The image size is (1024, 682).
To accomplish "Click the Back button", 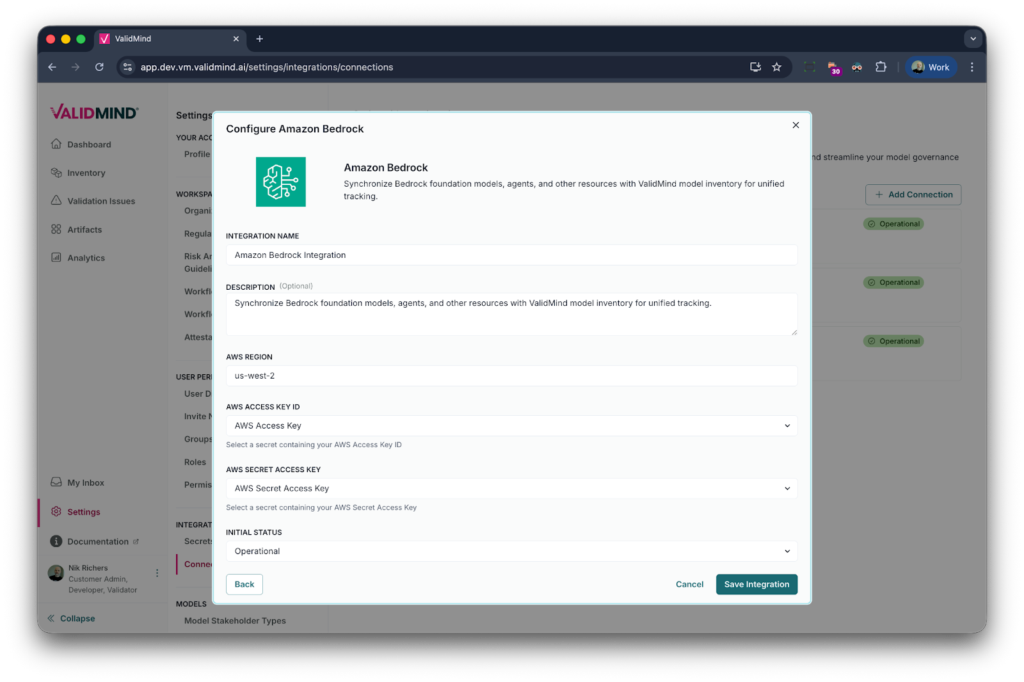I will click(244, 584).
